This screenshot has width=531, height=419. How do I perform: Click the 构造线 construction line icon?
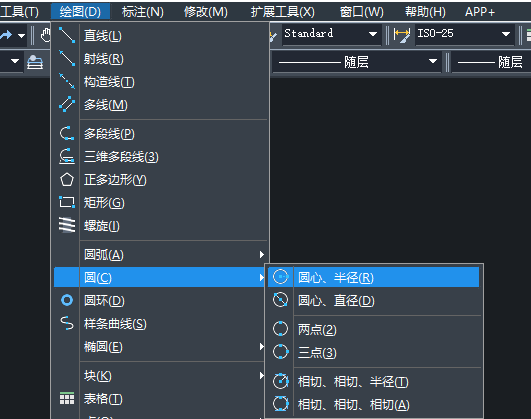67,81
